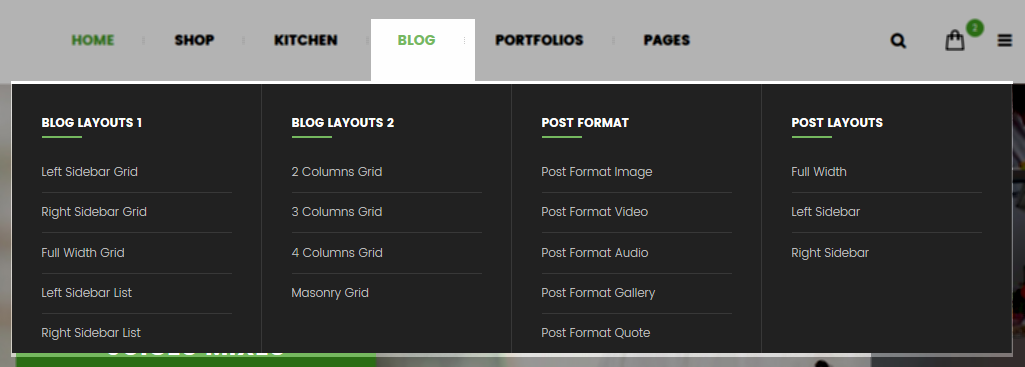This screenshot has height=367, width=1025.
Task: Open the KITCHEN menu item
Action: 305,41
